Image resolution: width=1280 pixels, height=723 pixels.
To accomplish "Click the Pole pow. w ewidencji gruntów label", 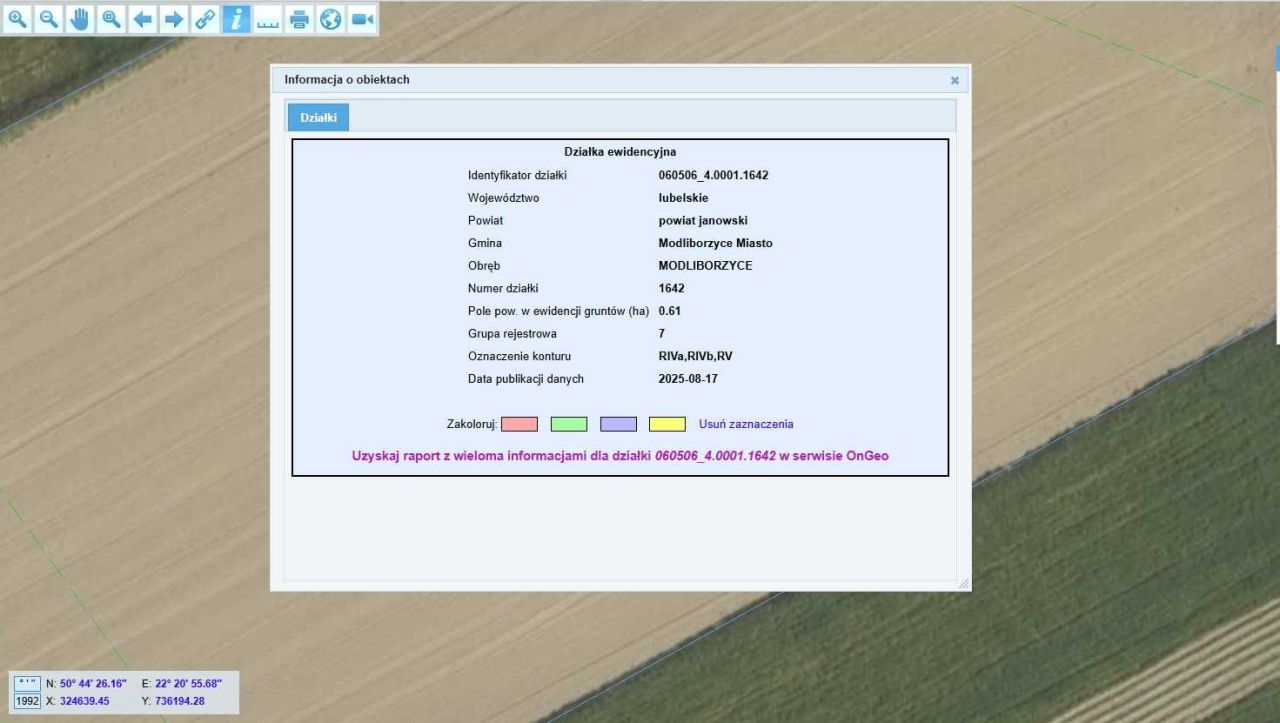I will click(559, 311).
